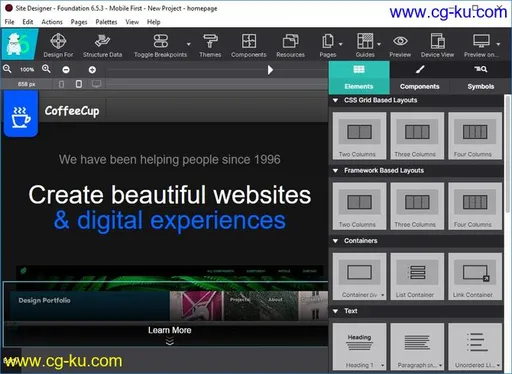The height and width of the screenshot is (374, 512).
Task: Collapse Framework Based Layouts section
Action: [x=336, y=171]
